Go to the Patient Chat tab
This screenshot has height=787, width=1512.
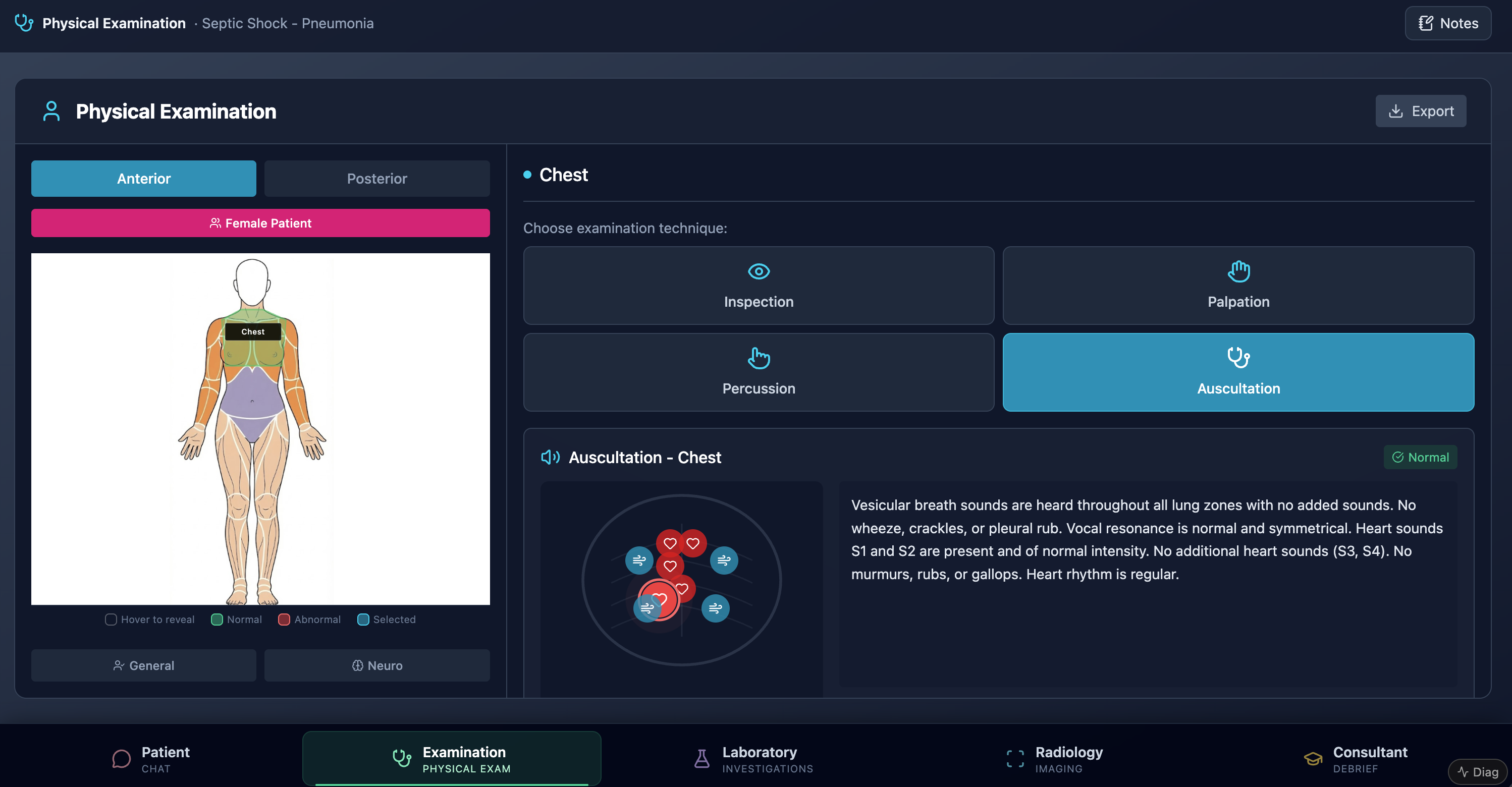click(x=150, y=759)
